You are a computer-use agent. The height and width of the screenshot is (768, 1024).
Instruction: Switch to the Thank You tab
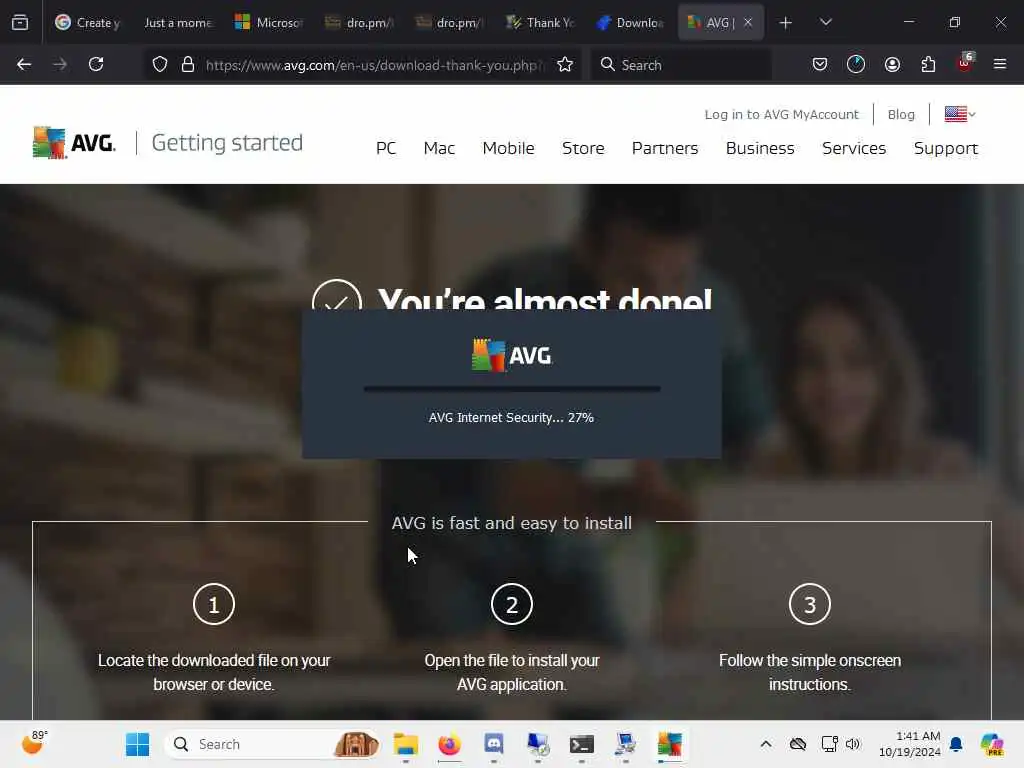click(x=539, y=23)
